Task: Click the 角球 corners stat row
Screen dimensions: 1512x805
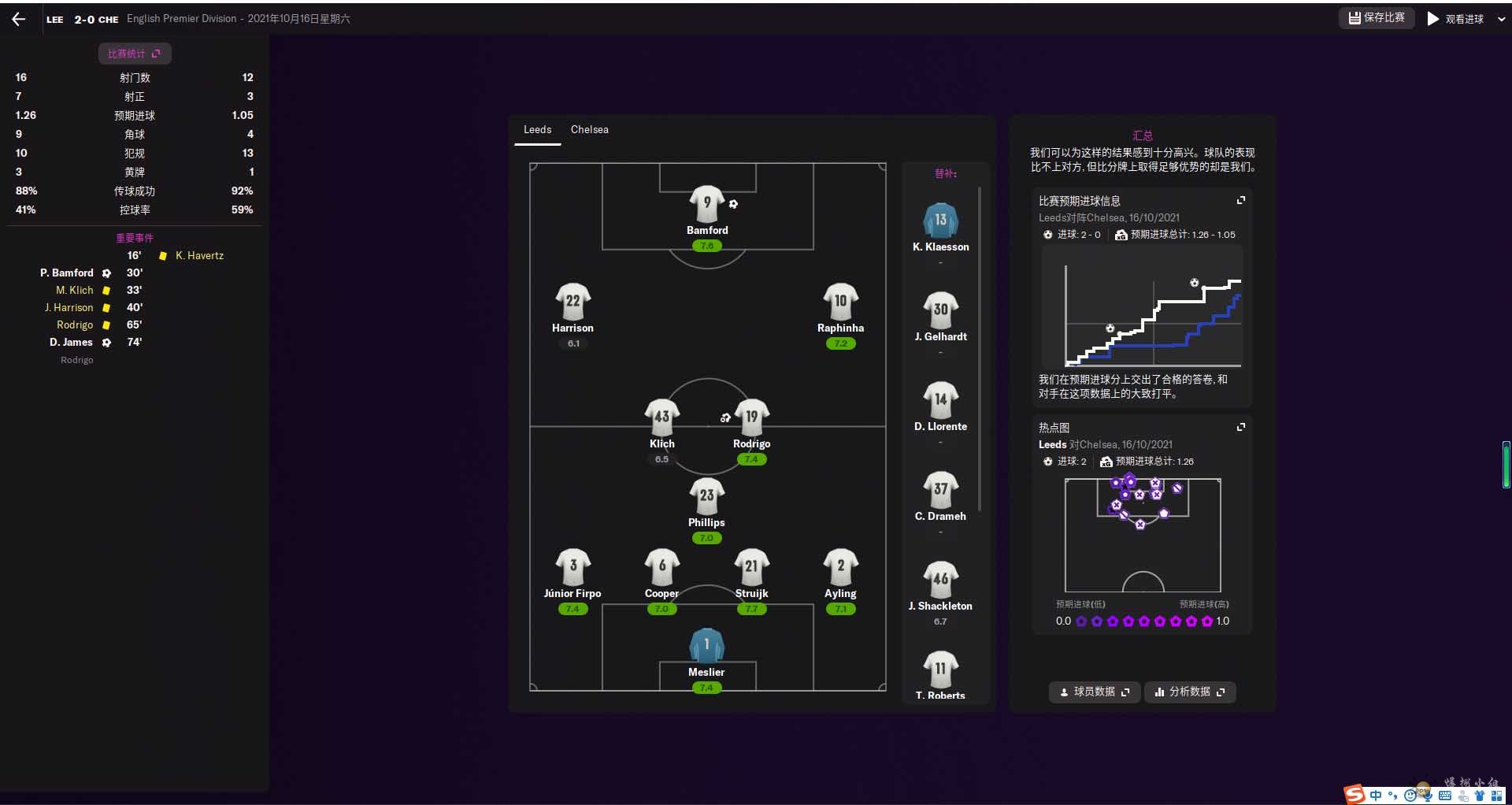Action: tap(135, 135)
